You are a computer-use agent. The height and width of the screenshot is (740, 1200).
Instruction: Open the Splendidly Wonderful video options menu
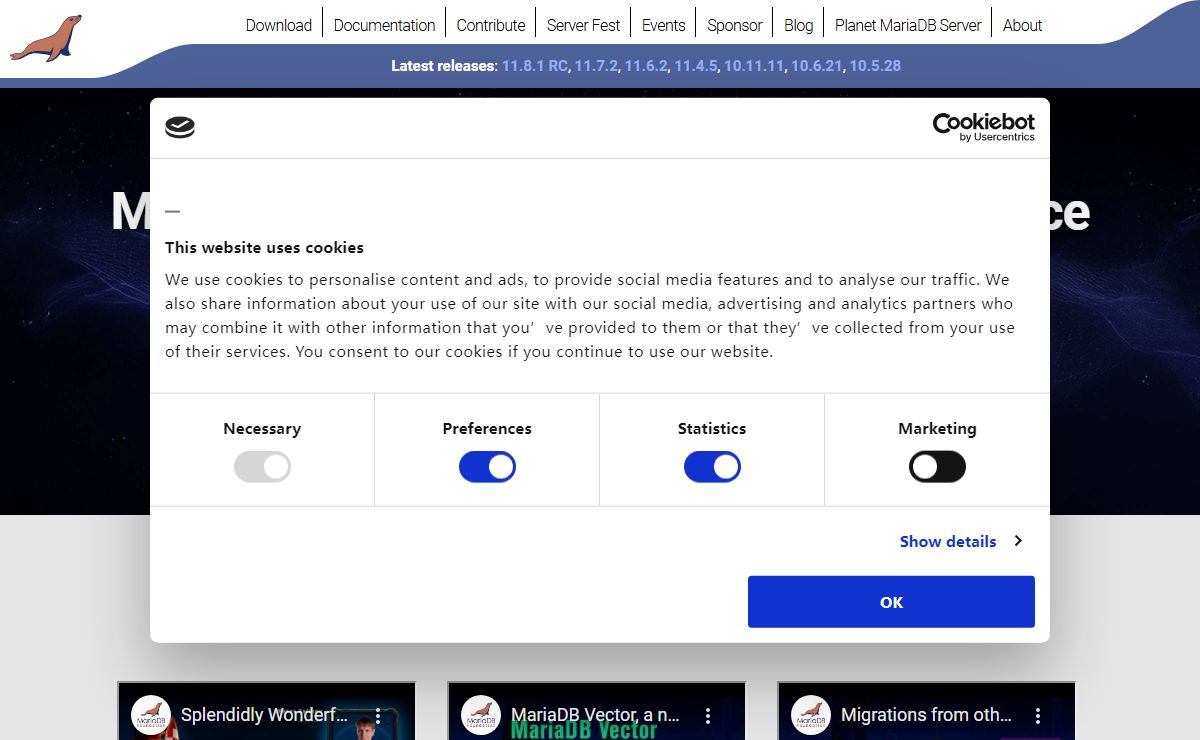[x=379, y=716]
